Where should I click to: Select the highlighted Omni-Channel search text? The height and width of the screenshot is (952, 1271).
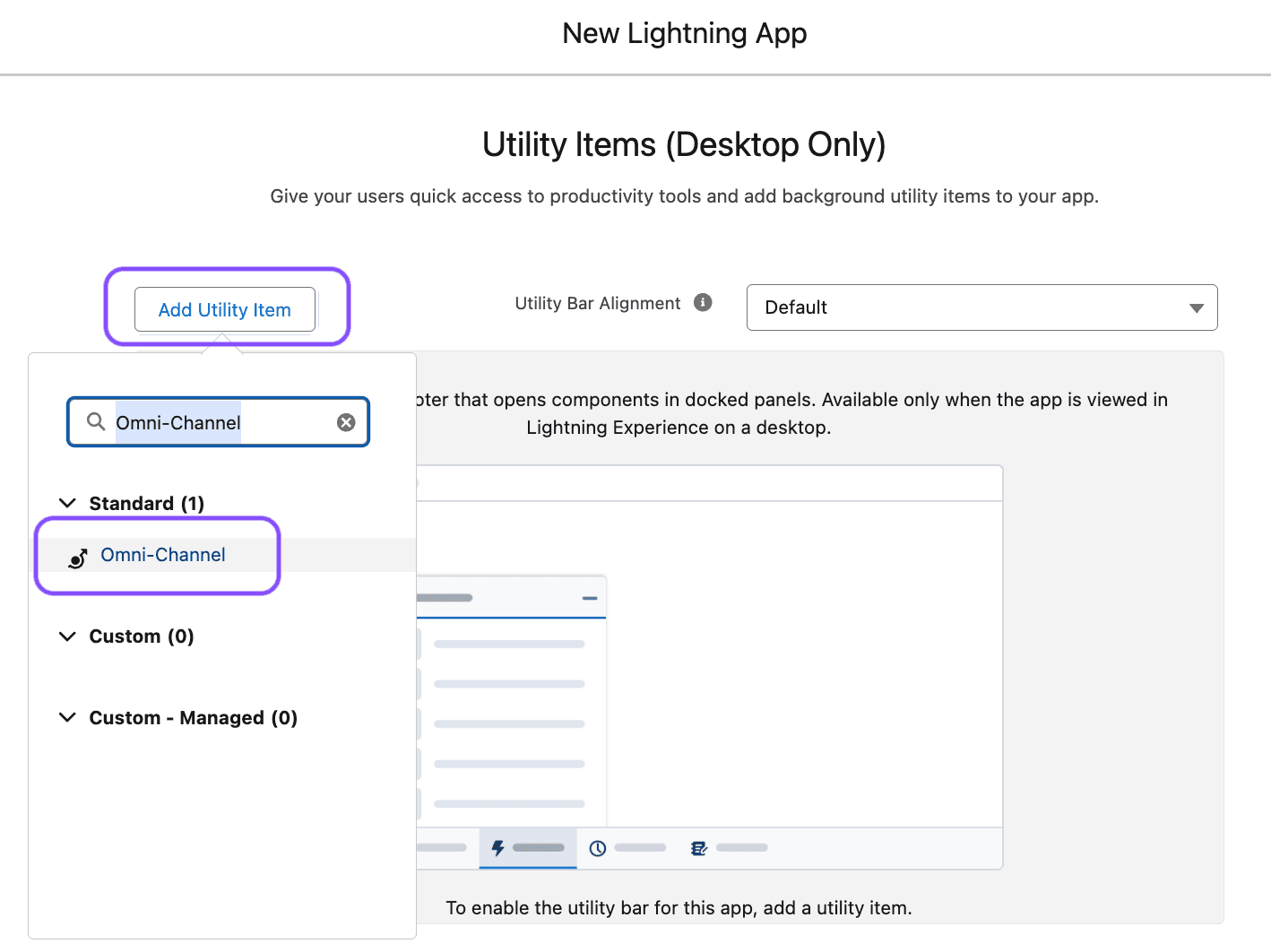tap(178, 421)
